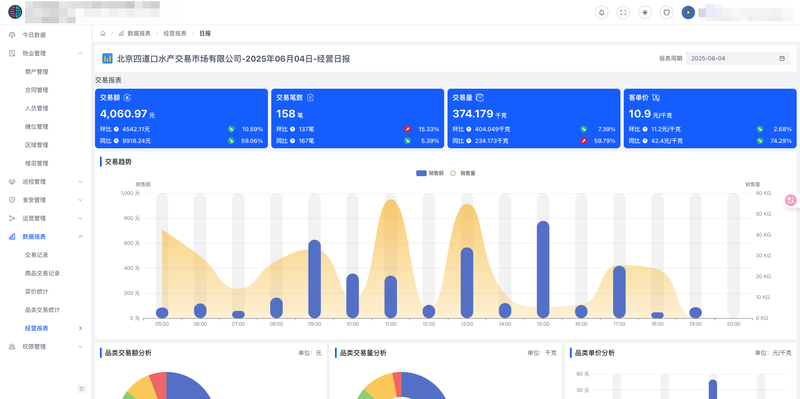Click the 15:00 blue sales bar
The width and height of the screenshot is (800, 399).
click(543, 269)
